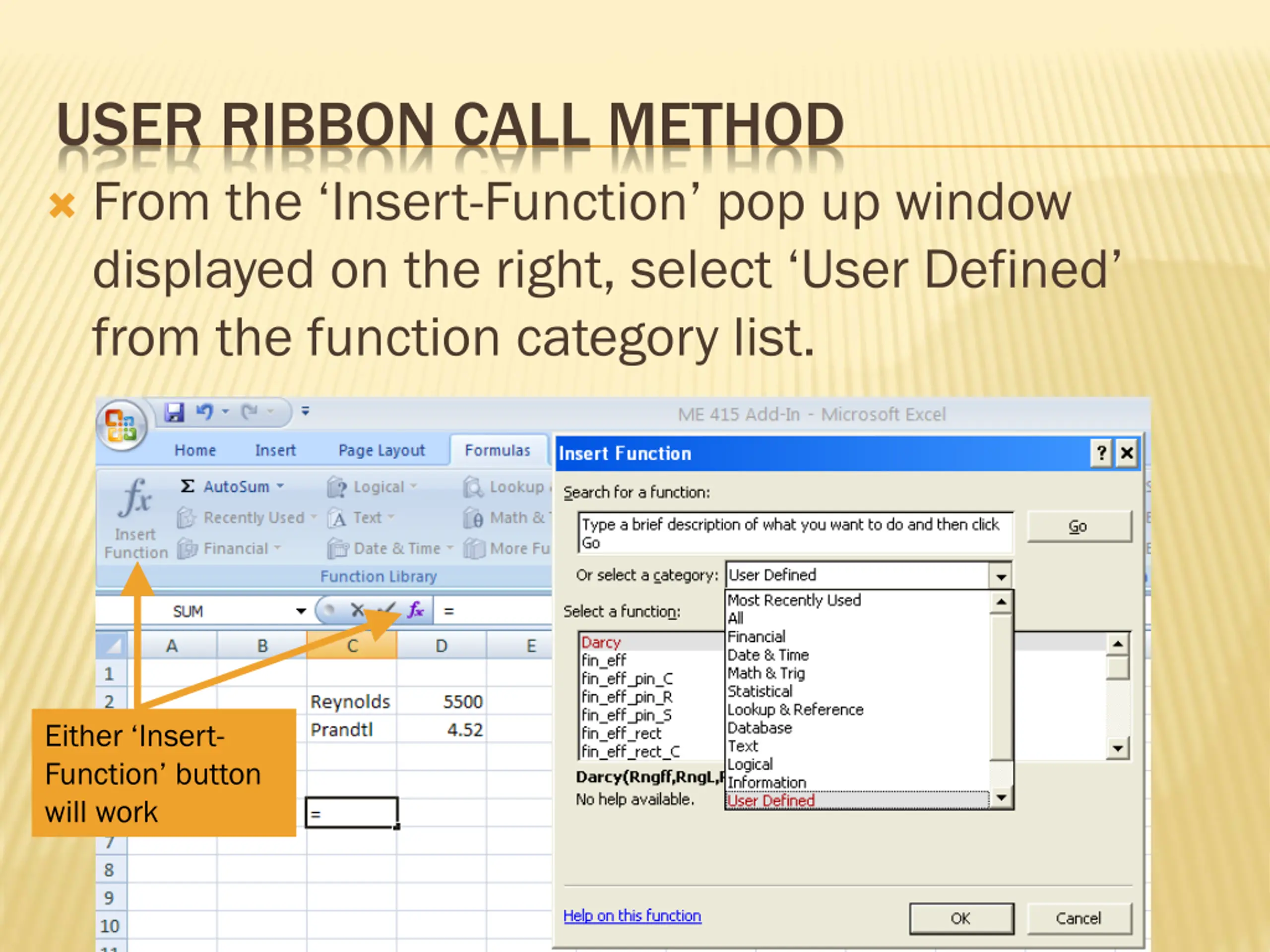Open the Text functions menu
1270x952 pixels.
click(x=361, y=518)
